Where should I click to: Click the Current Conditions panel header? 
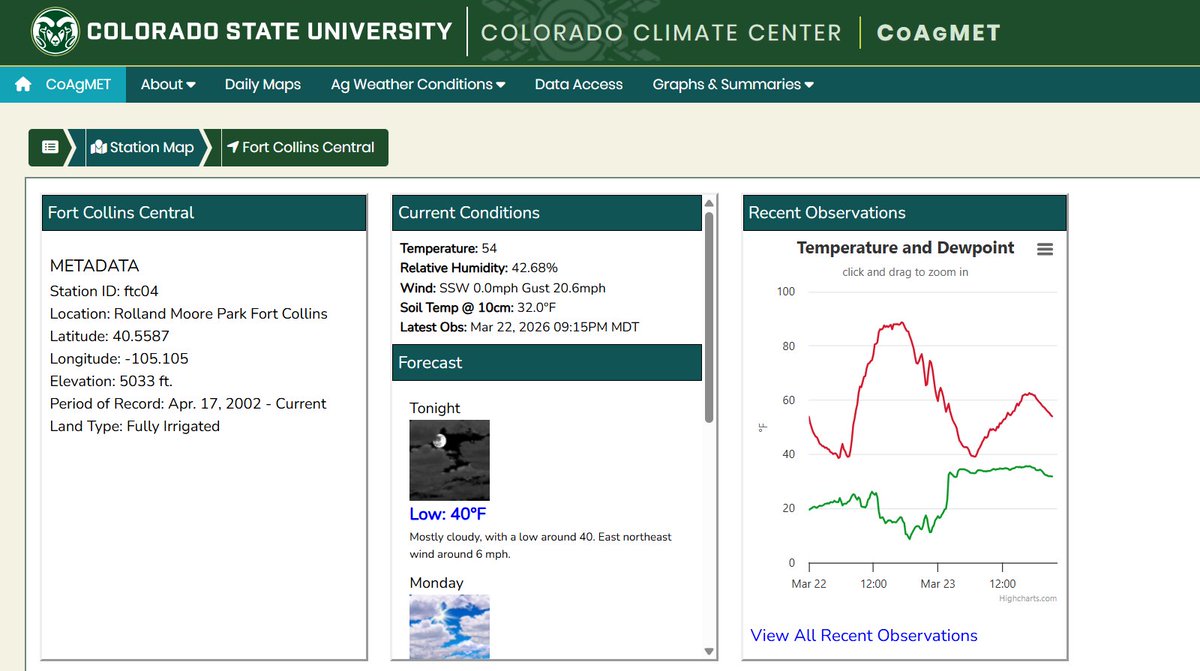547,213
